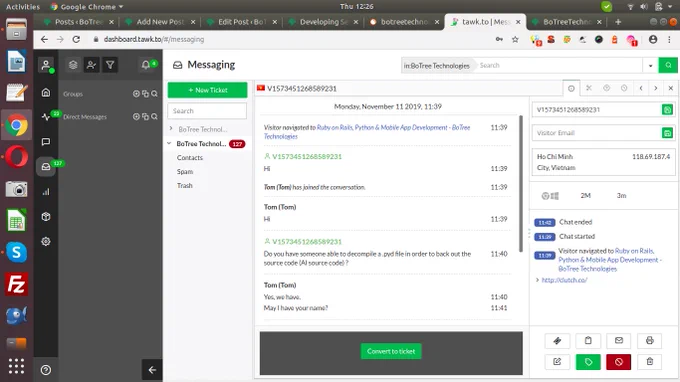Screen dimensions: 680x382
Task: Open the add-ons cube icon
Action: 46,216
